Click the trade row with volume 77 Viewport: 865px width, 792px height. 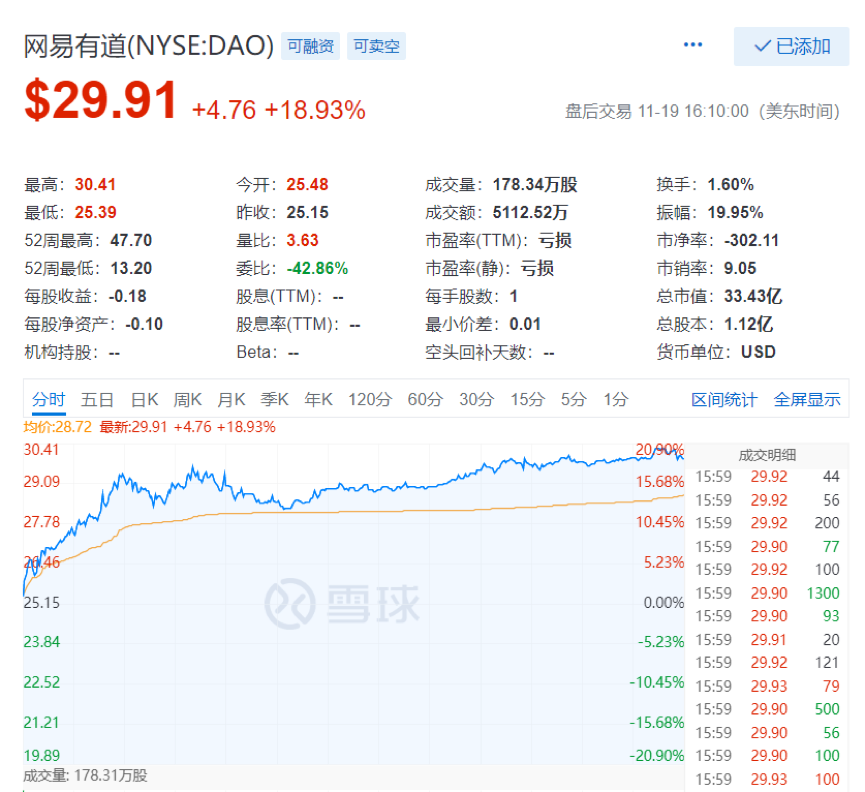click(767, 547)
